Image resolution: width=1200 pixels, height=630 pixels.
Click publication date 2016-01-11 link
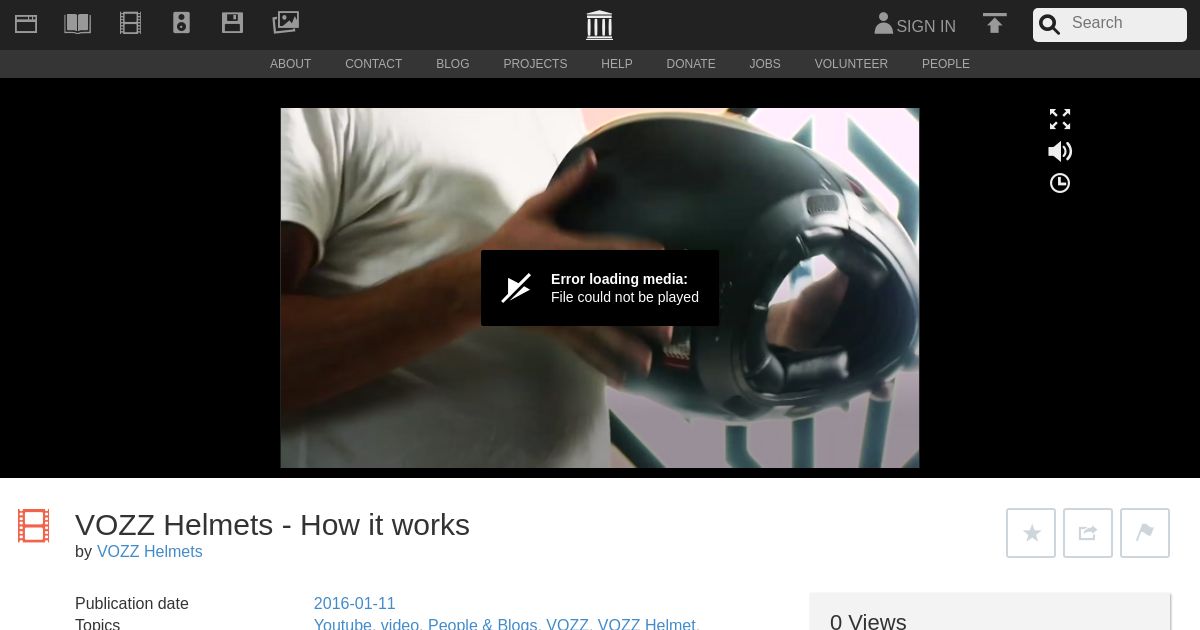pyautogui.click(x=355, y=604)
